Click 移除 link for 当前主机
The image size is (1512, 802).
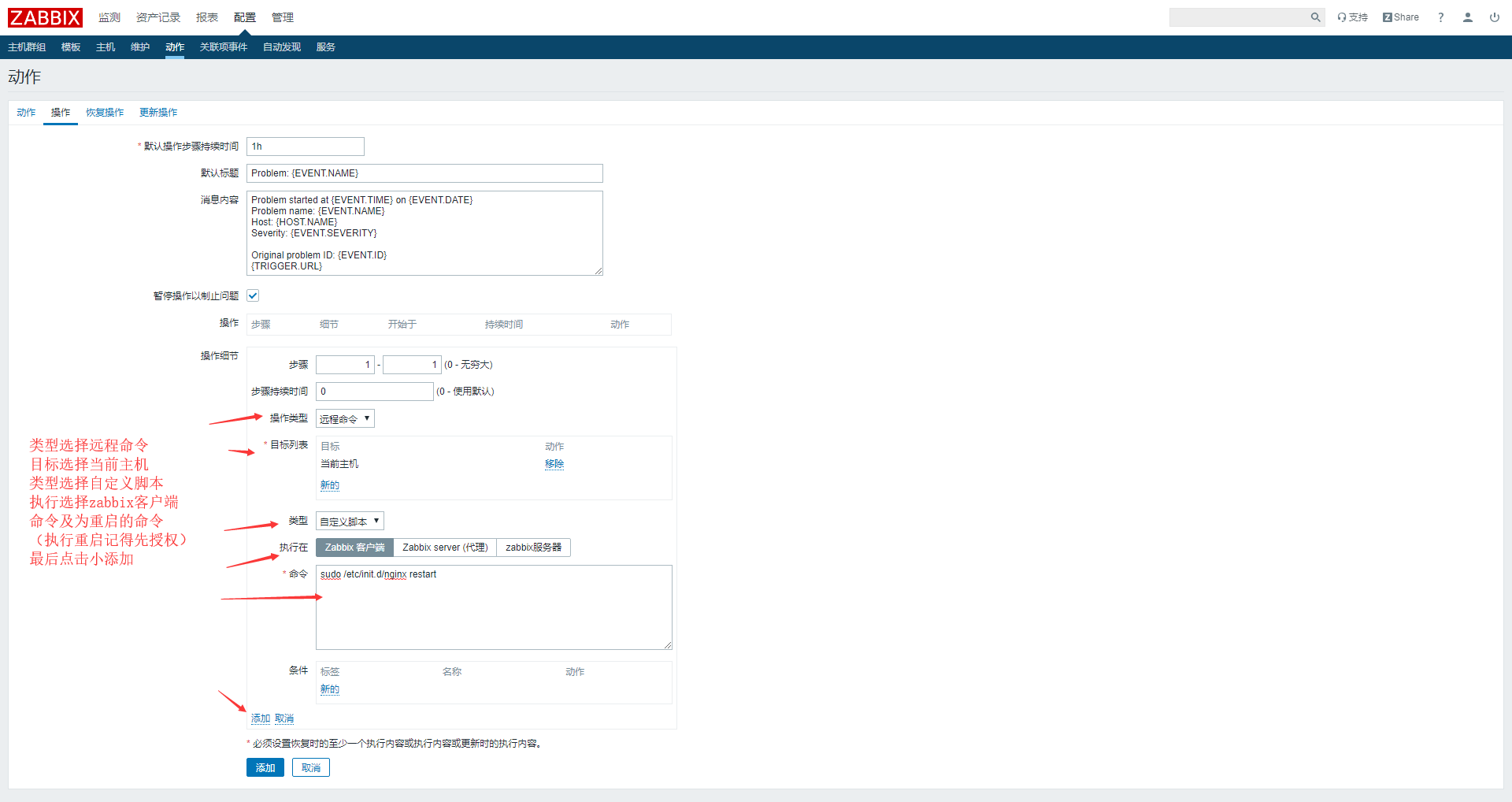[x=554, y=464]
